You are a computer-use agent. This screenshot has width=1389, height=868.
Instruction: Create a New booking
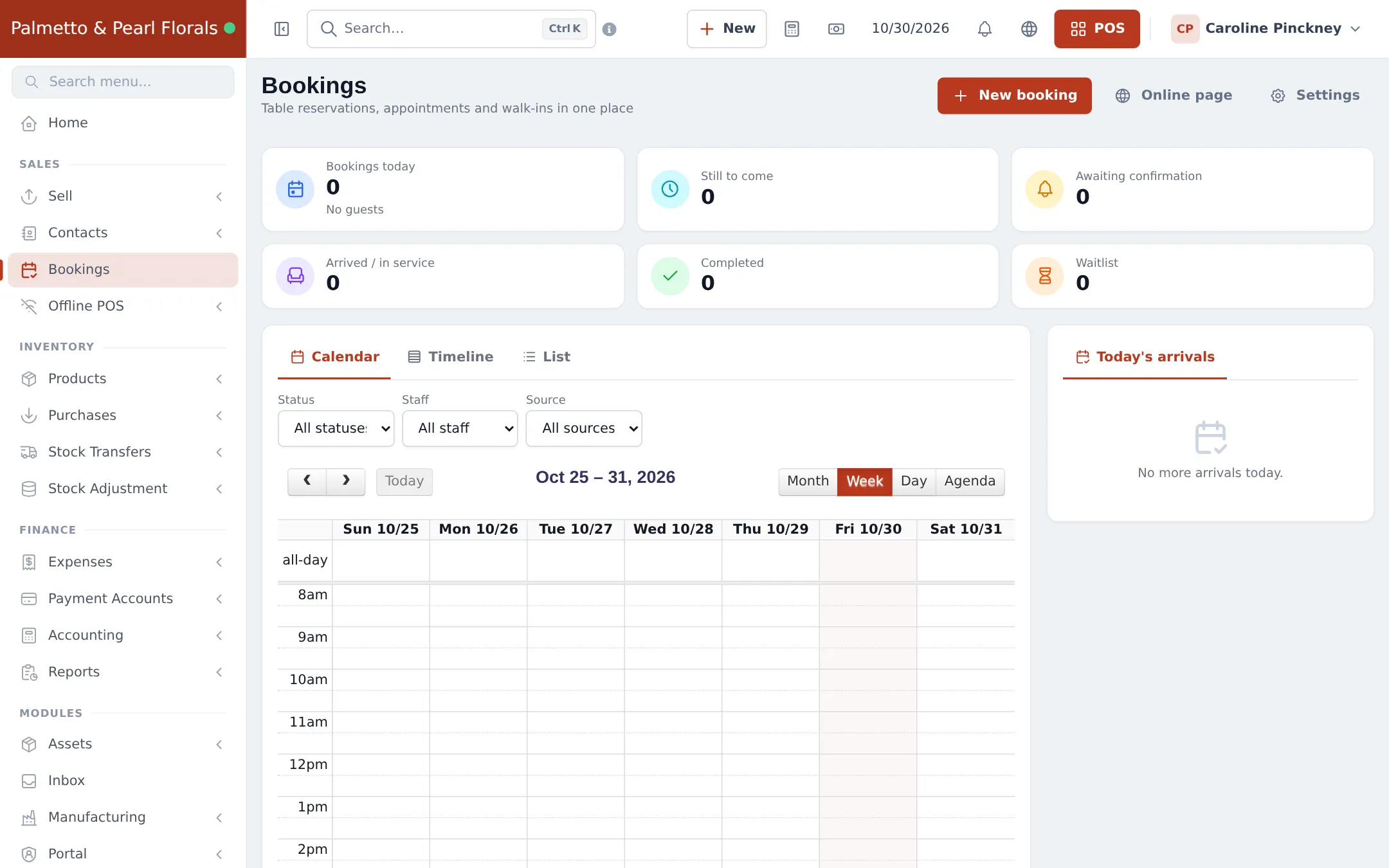click(1014, 96)
